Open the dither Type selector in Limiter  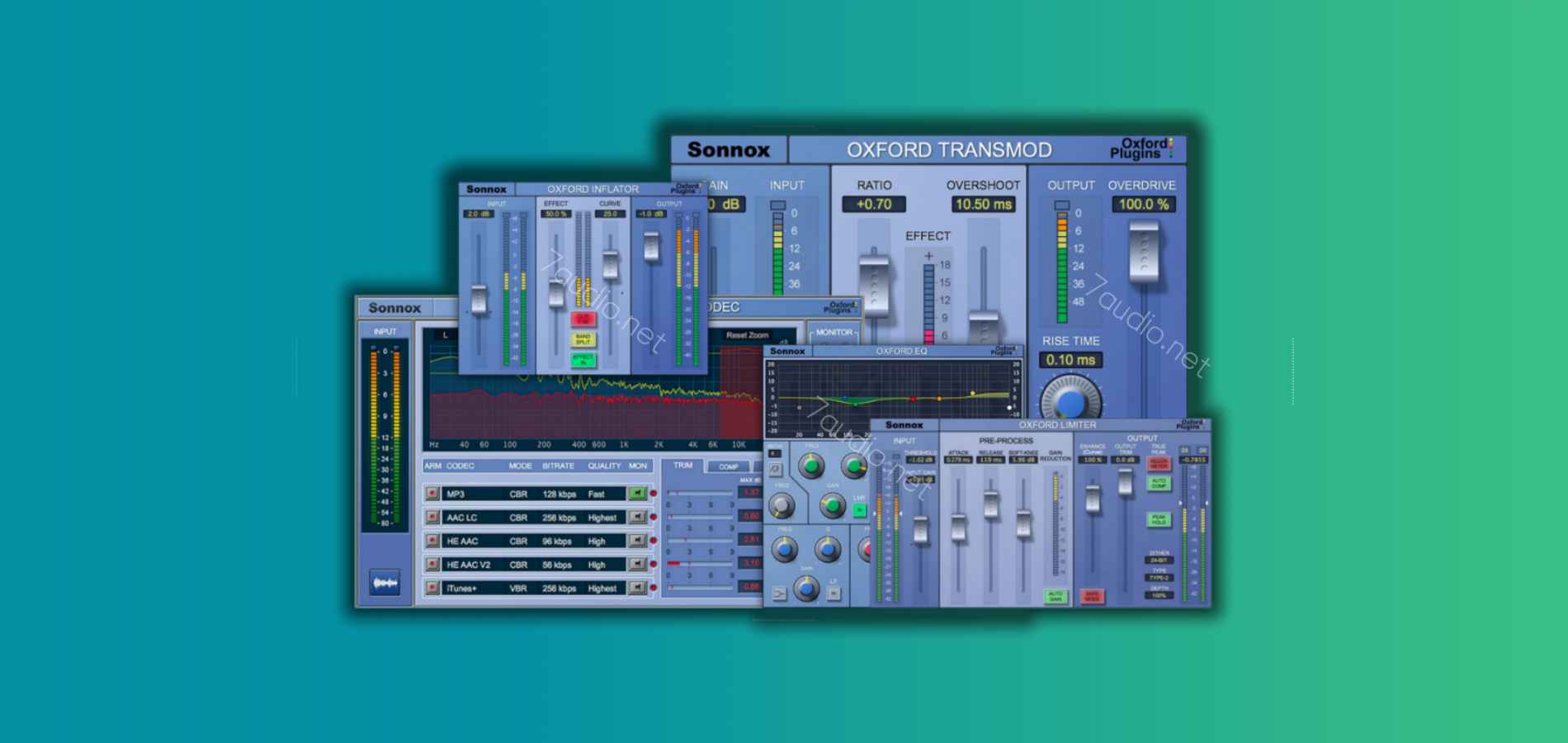point(1159,578)
